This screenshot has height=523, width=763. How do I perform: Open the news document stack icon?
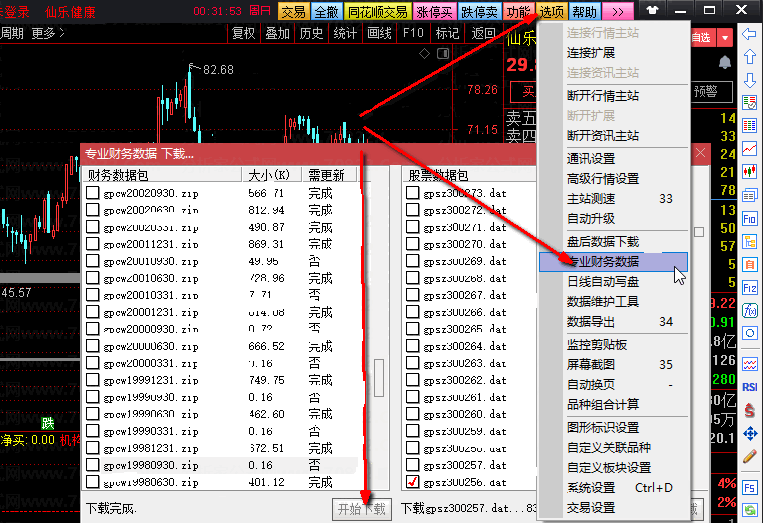pyautogui.click(x=749, y=196)
